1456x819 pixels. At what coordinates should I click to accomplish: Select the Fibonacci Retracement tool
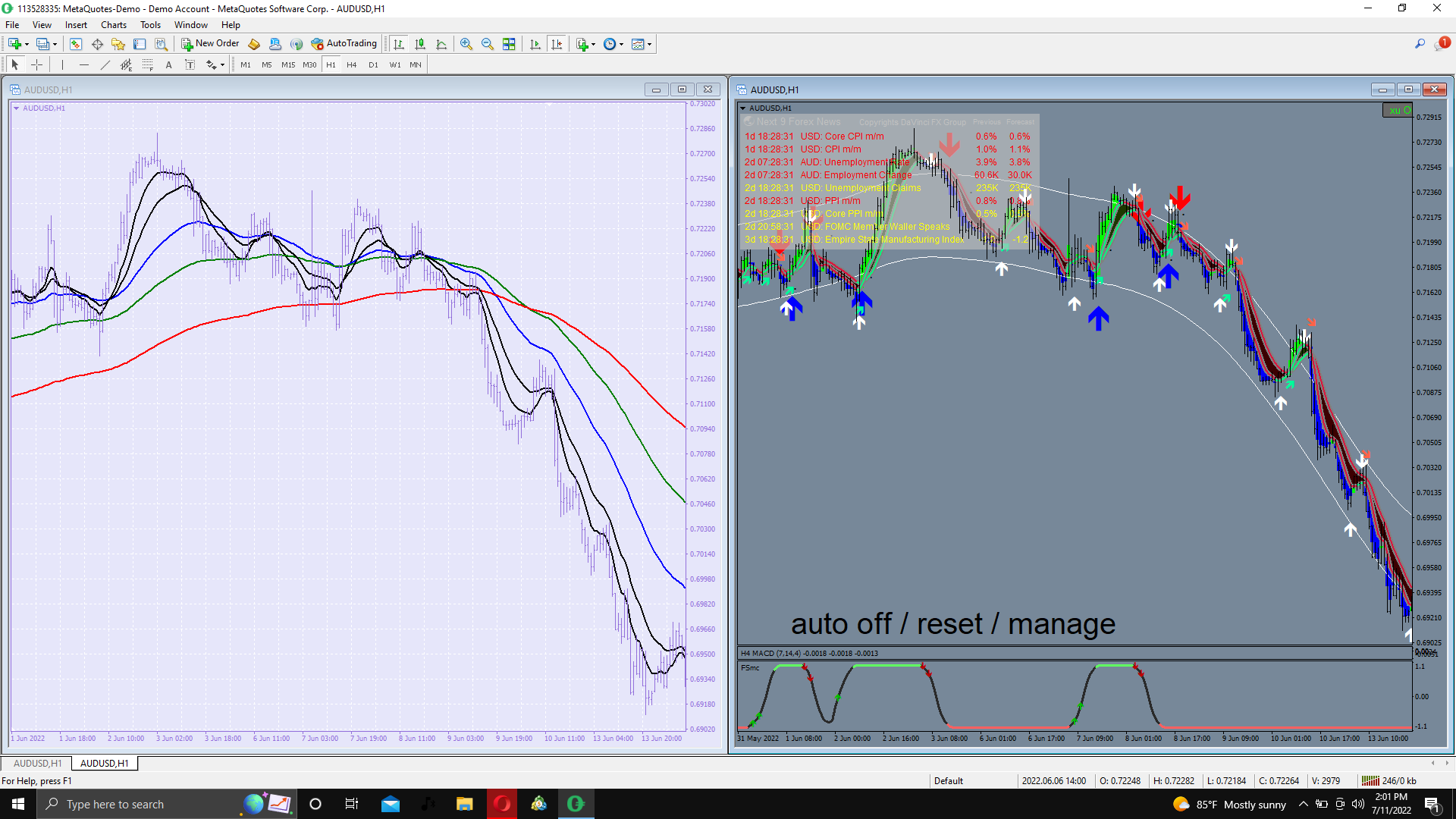tap(148, 65)
